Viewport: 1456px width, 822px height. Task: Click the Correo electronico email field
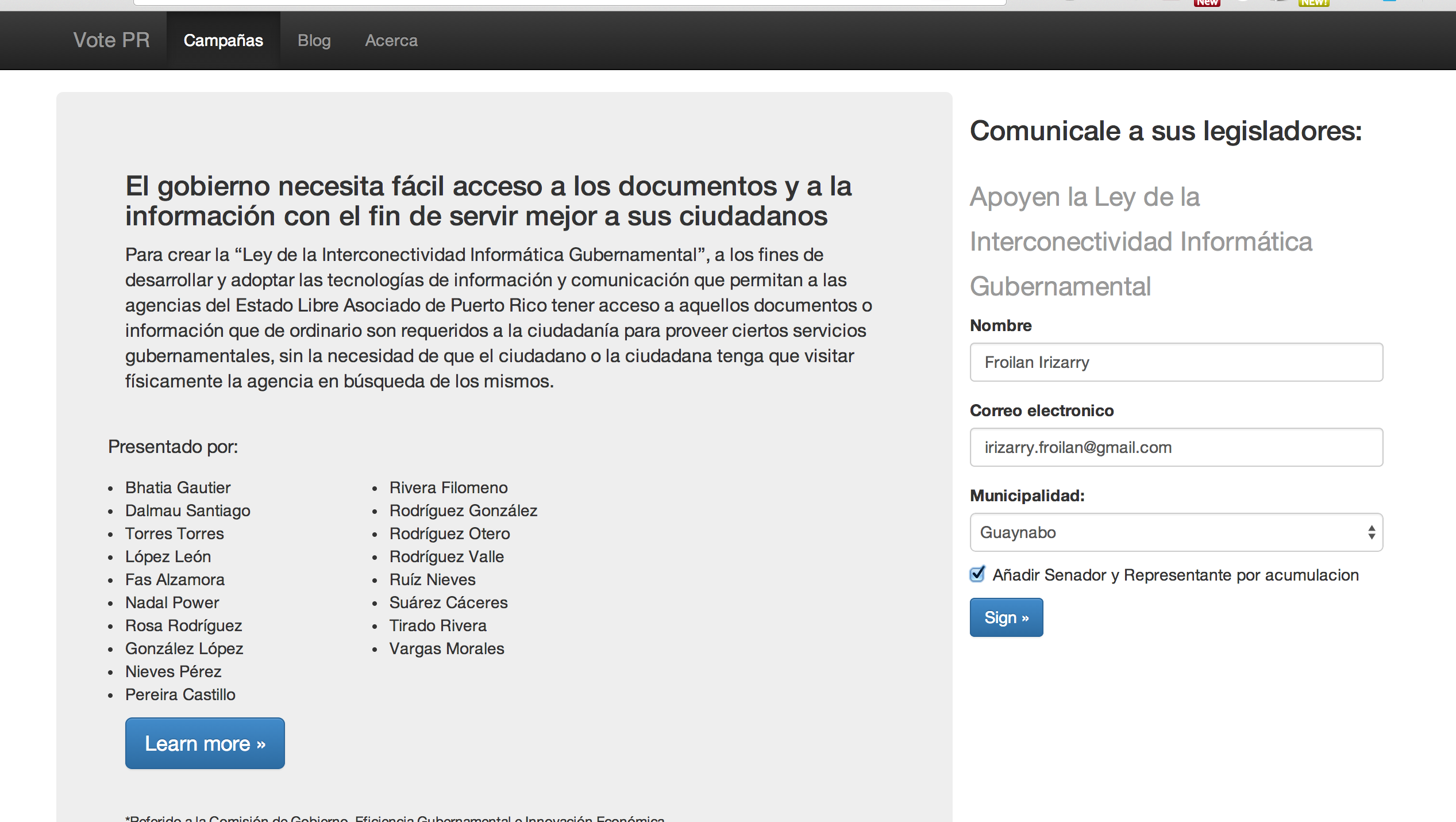click(1176, 447)
